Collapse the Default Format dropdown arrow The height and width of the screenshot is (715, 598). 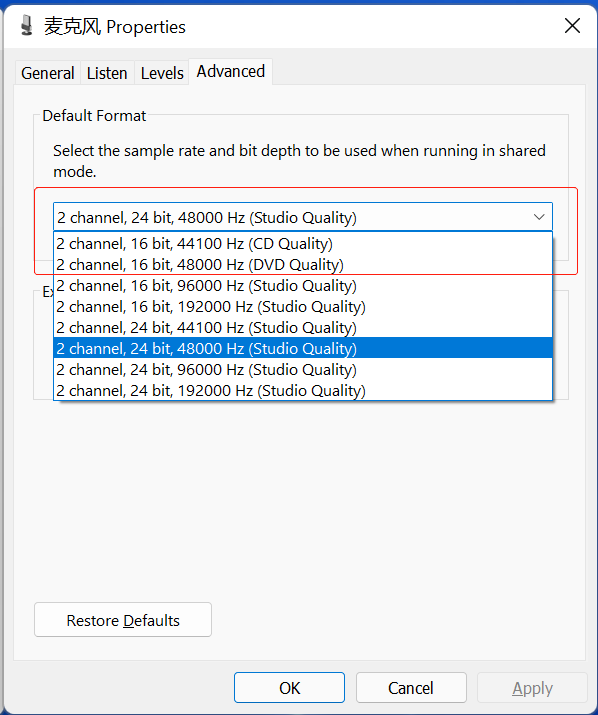click(539, 217)
